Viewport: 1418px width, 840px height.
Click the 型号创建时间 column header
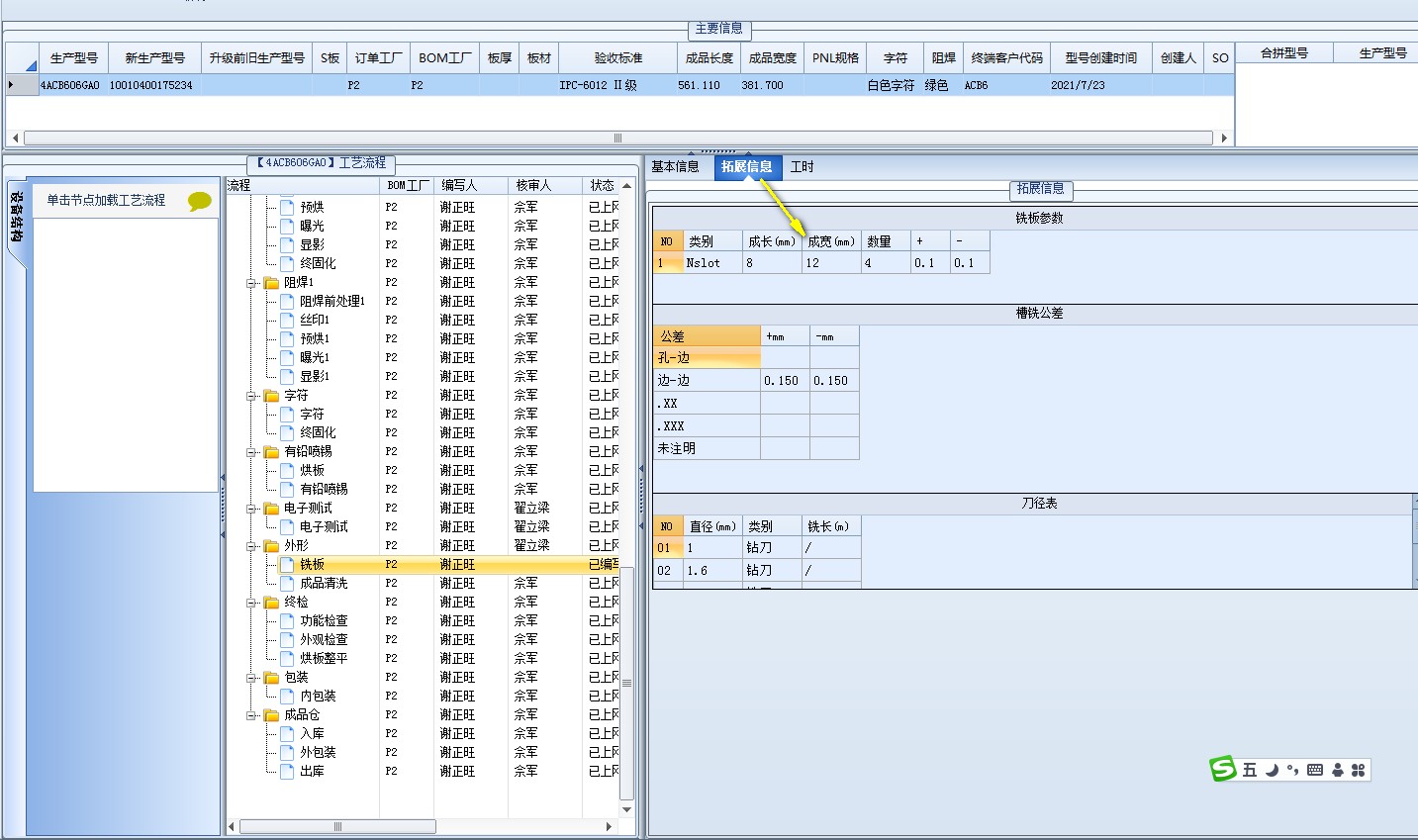click(x=1101, y=58)
